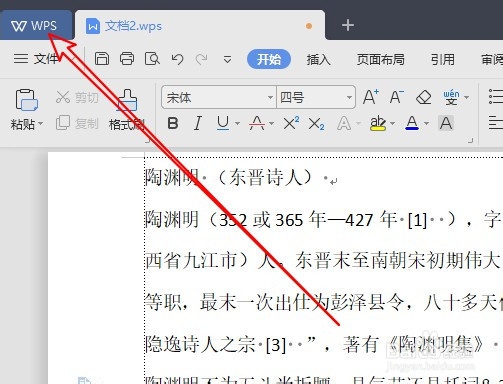Click 剪切 cut button
This screenshot has width=503, height=384.
77,97
